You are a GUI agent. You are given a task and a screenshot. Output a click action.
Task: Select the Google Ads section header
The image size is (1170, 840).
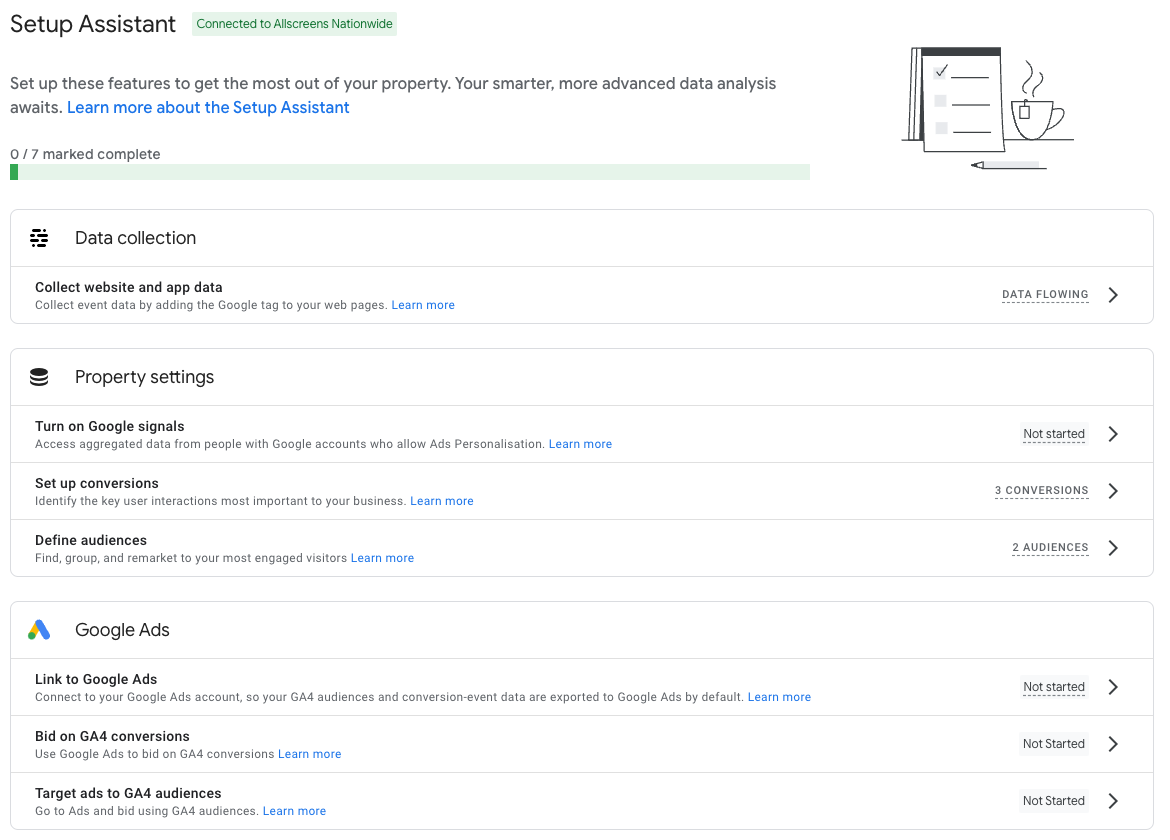(x=582, y=630)
